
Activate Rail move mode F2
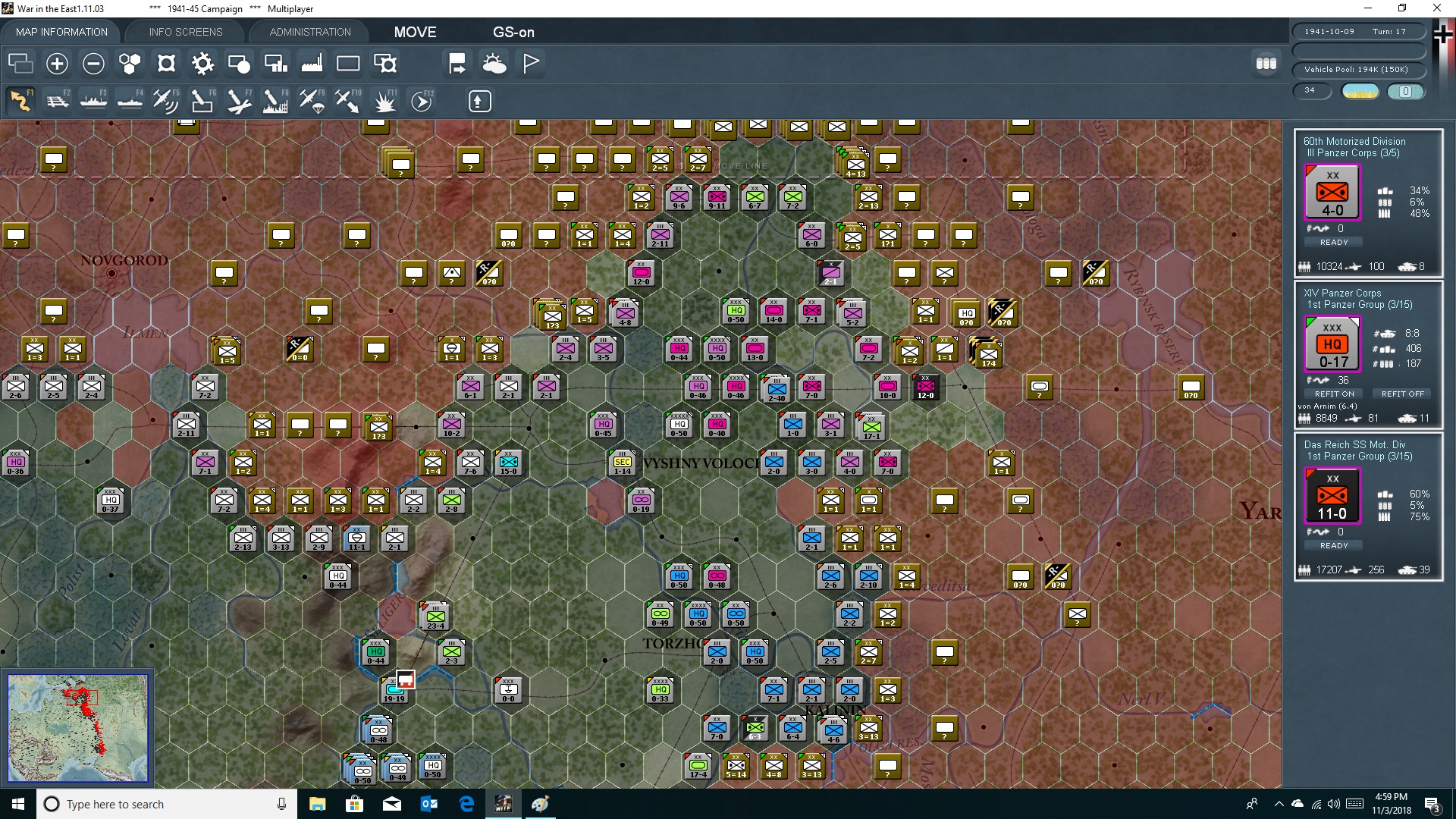click(x=57, y=101)
